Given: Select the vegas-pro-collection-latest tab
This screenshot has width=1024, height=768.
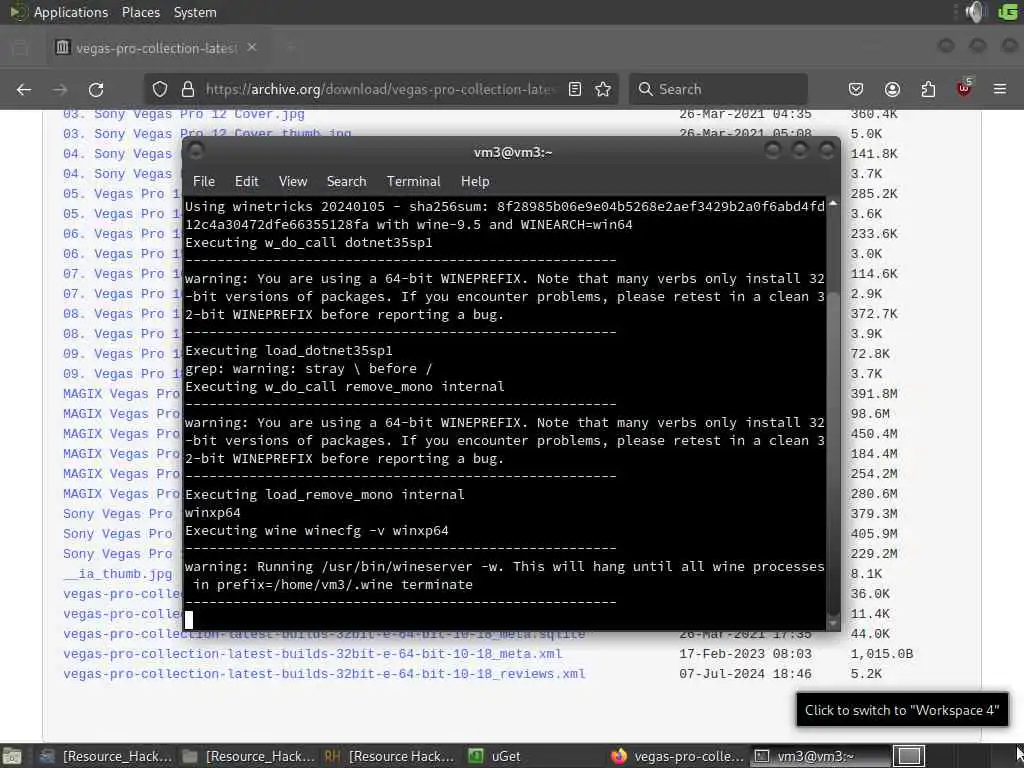Looking at the screenshot, I should coord(157,48).
